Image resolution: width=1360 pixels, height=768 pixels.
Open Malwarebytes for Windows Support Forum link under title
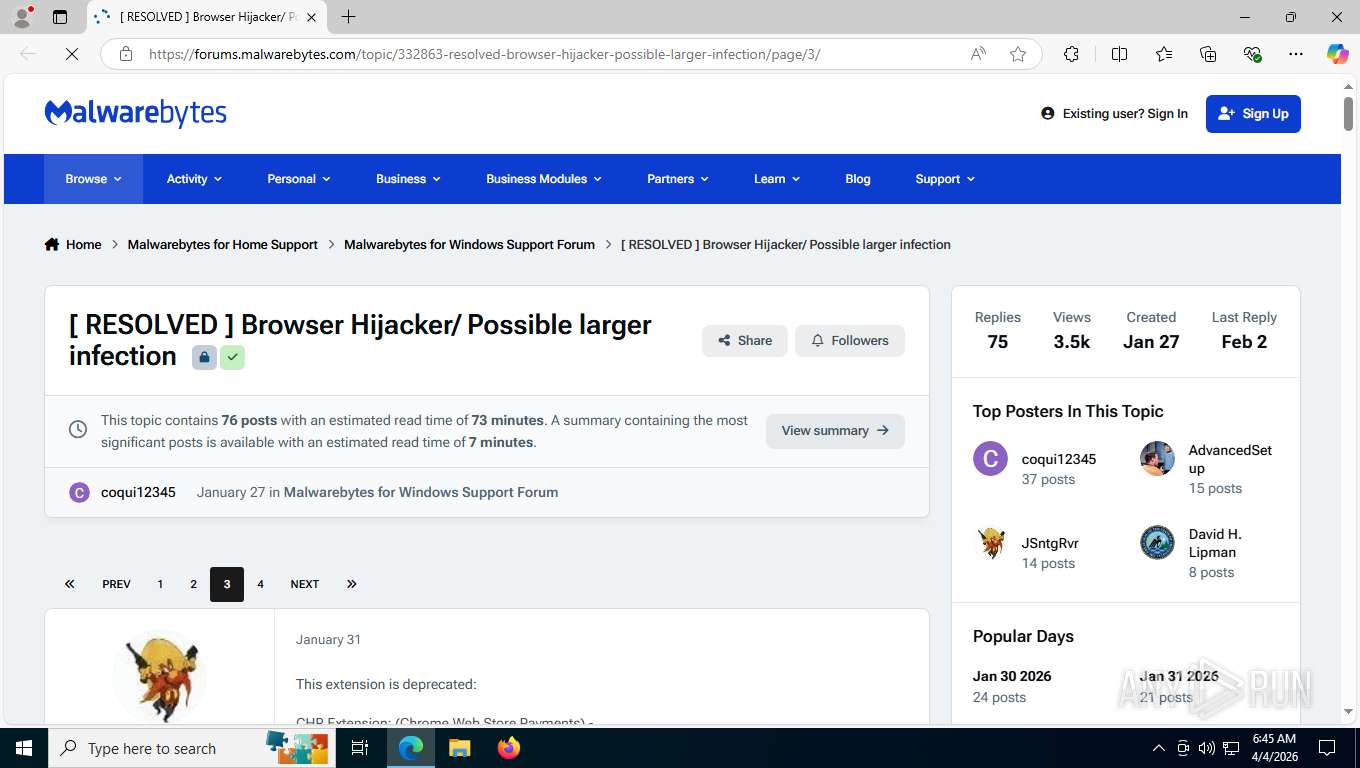pos(421,492)
